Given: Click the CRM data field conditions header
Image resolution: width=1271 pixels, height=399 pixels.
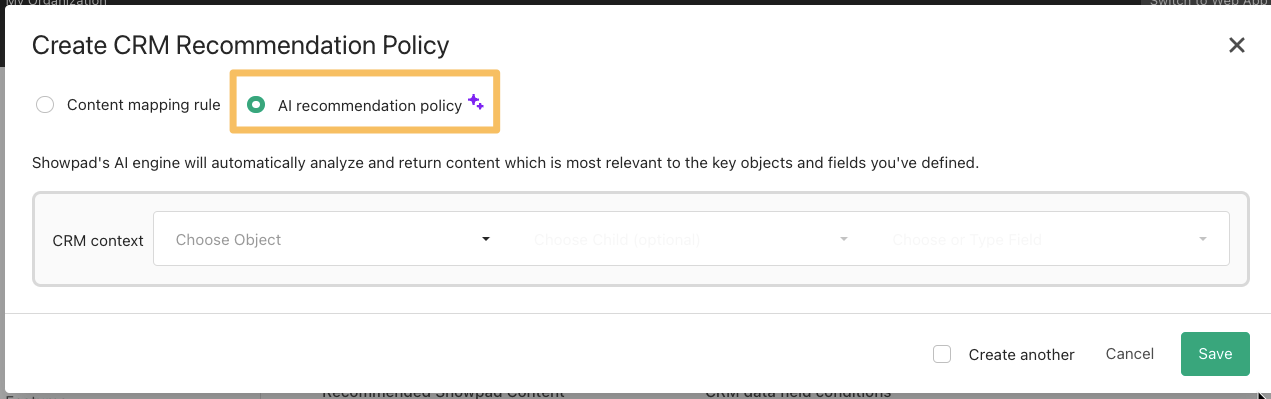Looking at the screenshot, I should click(x=798, y=394).
